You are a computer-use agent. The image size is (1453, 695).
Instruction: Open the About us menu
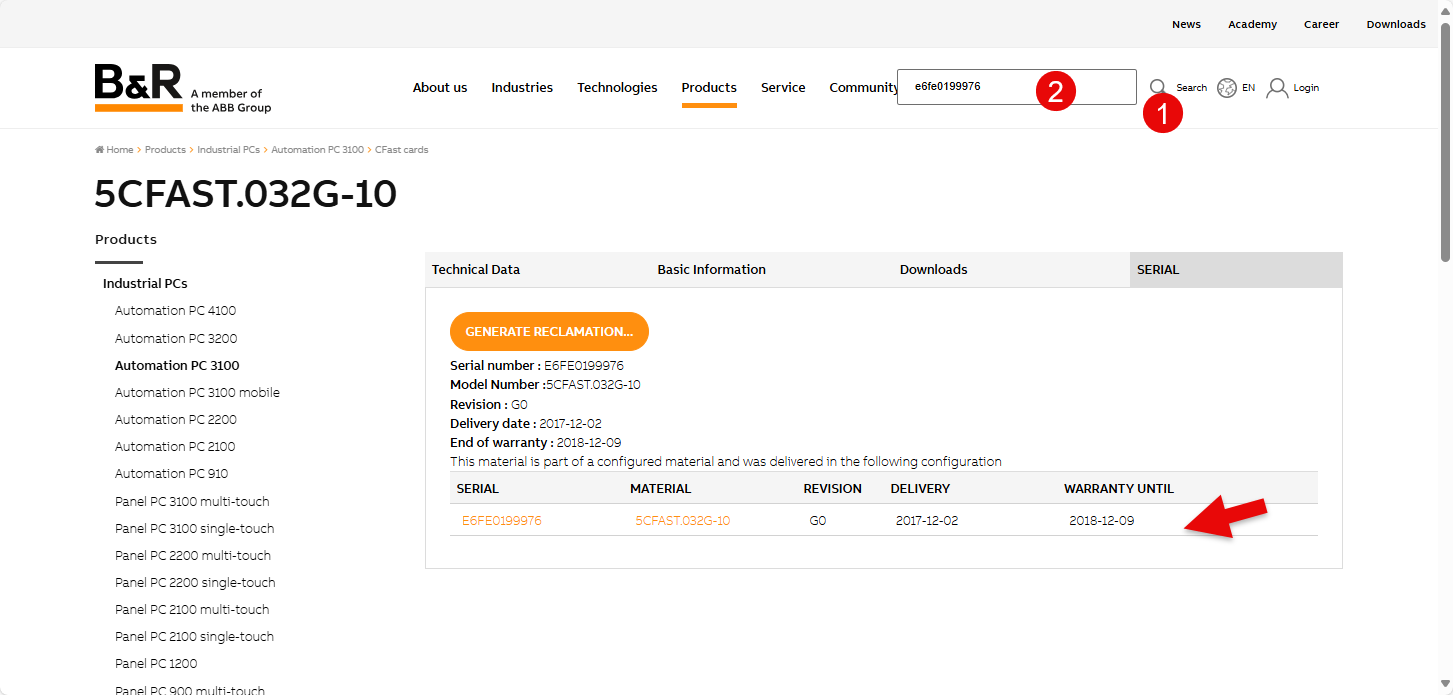click(x=440, y=87)
